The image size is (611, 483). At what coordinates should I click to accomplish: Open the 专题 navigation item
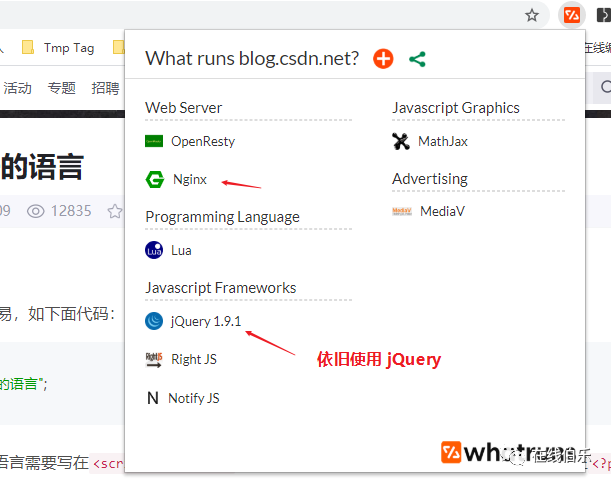coord(62,88)
